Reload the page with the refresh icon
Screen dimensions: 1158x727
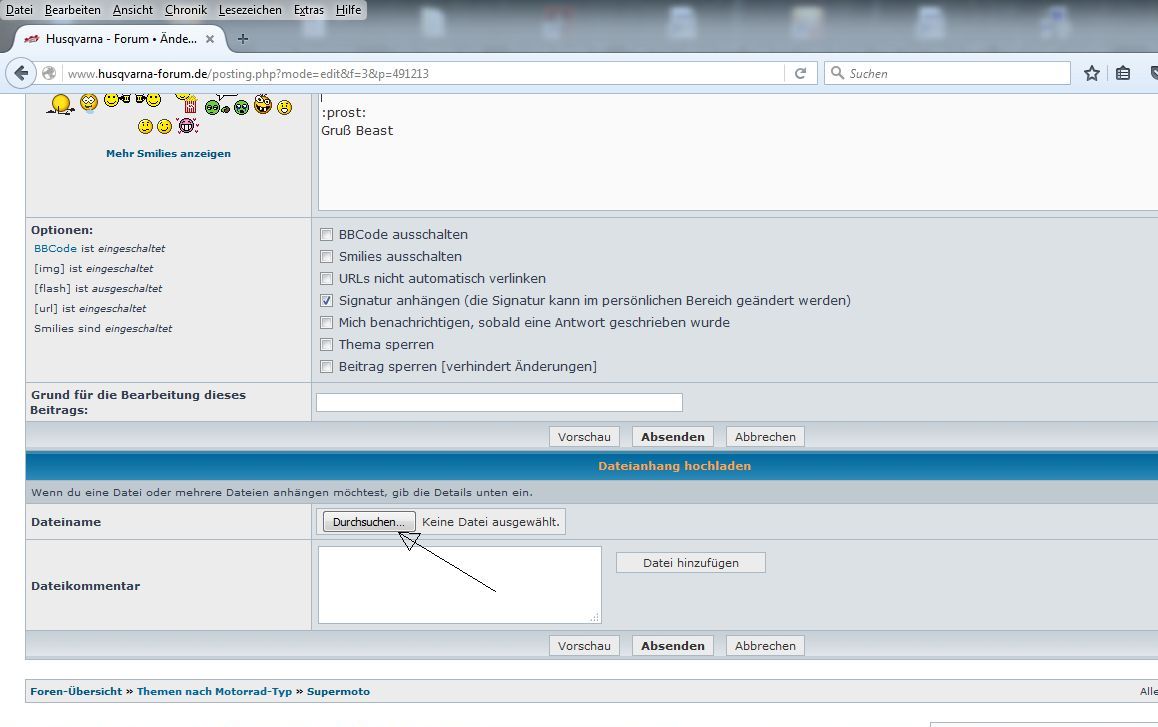click(801, 73)
